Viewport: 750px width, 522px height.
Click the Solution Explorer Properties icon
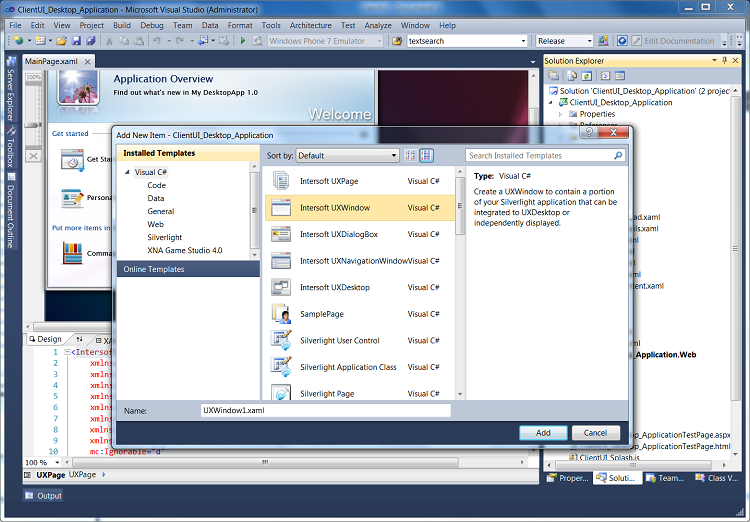click(x=554, y=76)
